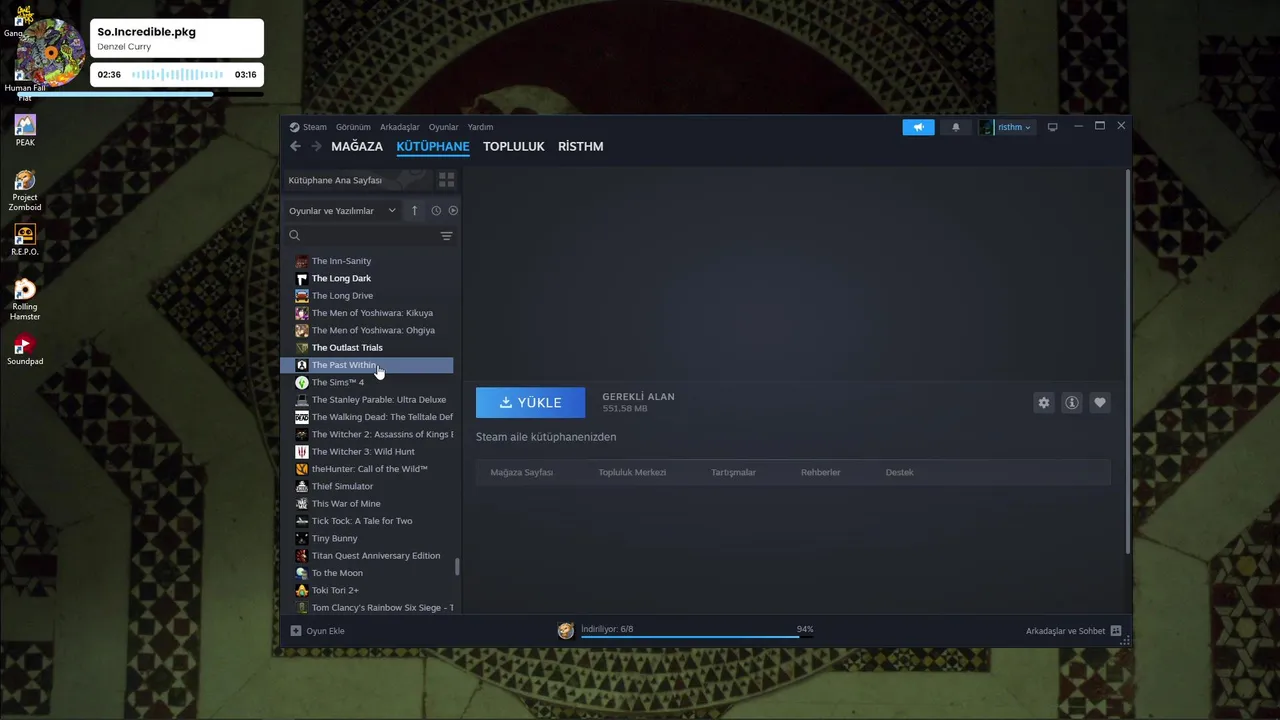Select The Witcher 3: Wild Hunt entry
The image size is (1280, 720).
coord(367,452)
